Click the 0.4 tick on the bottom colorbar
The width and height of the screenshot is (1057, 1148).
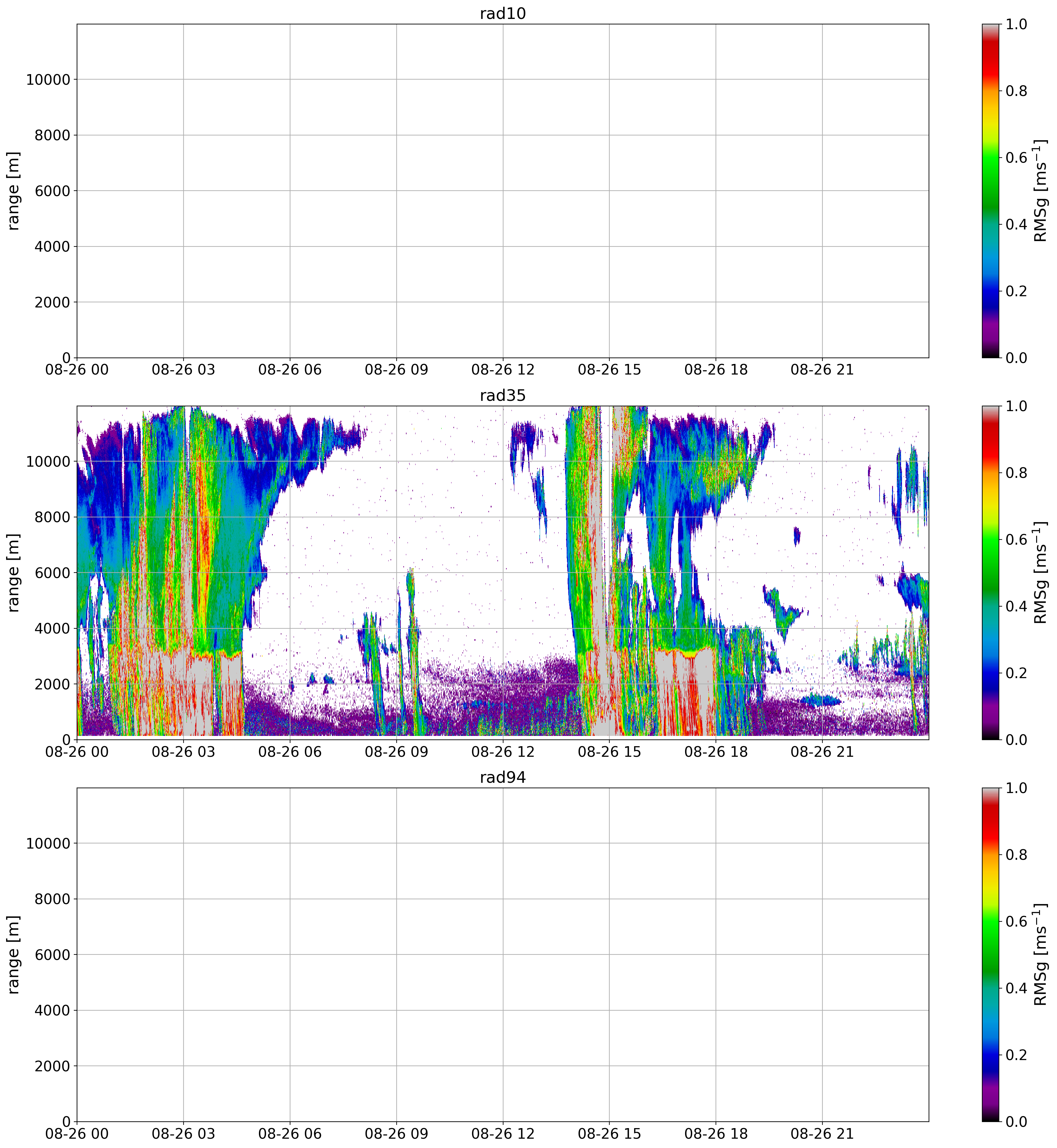tap(1016, 988)
